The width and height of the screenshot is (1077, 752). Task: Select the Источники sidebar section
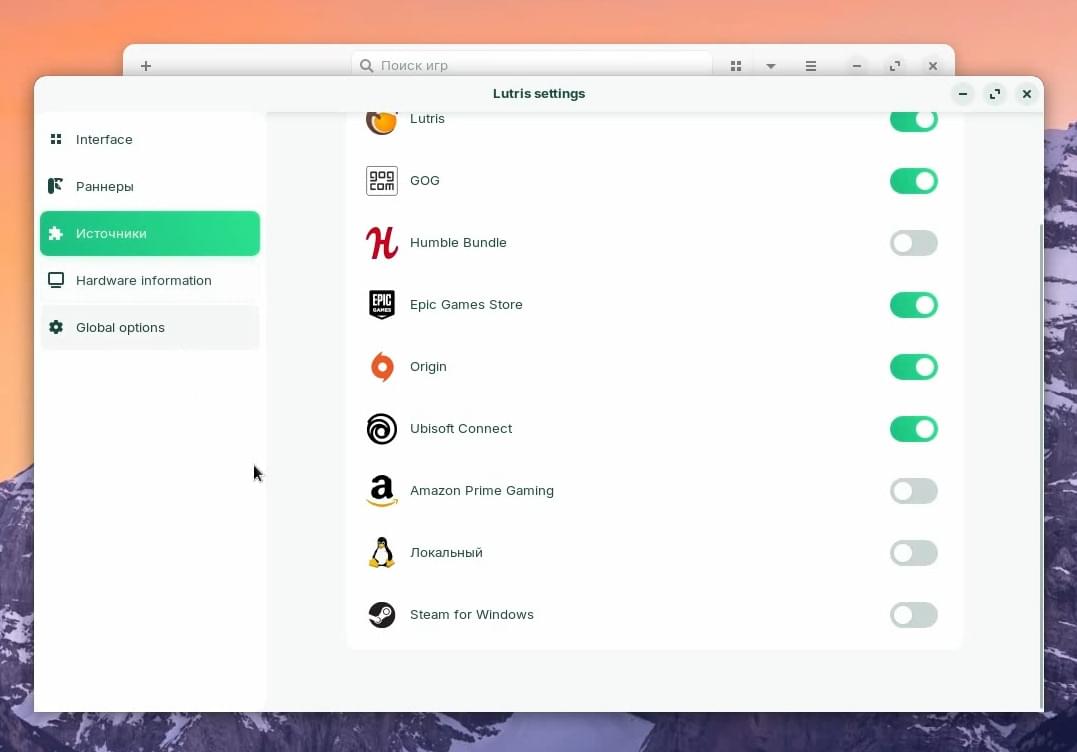[x=150, y=233]
